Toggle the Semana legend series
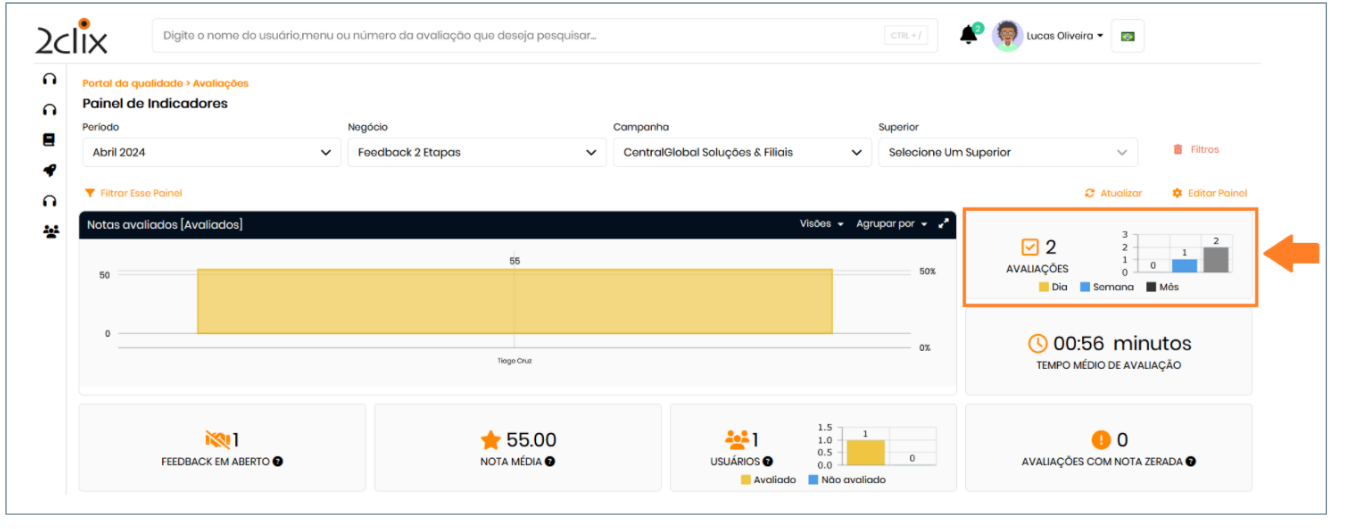The width and height of the screenshot is (1346, 529). (1107, 287)
